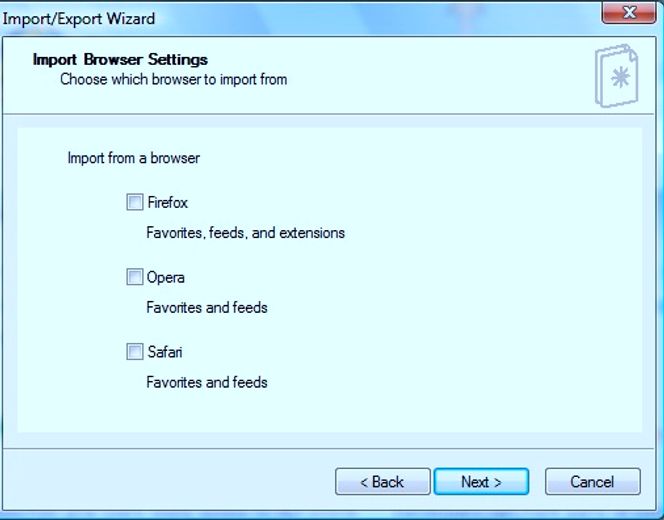This screenshot has width=664, height=520.
Task: Tick the Opera import checkbox
Action: [x=135, y=277]
